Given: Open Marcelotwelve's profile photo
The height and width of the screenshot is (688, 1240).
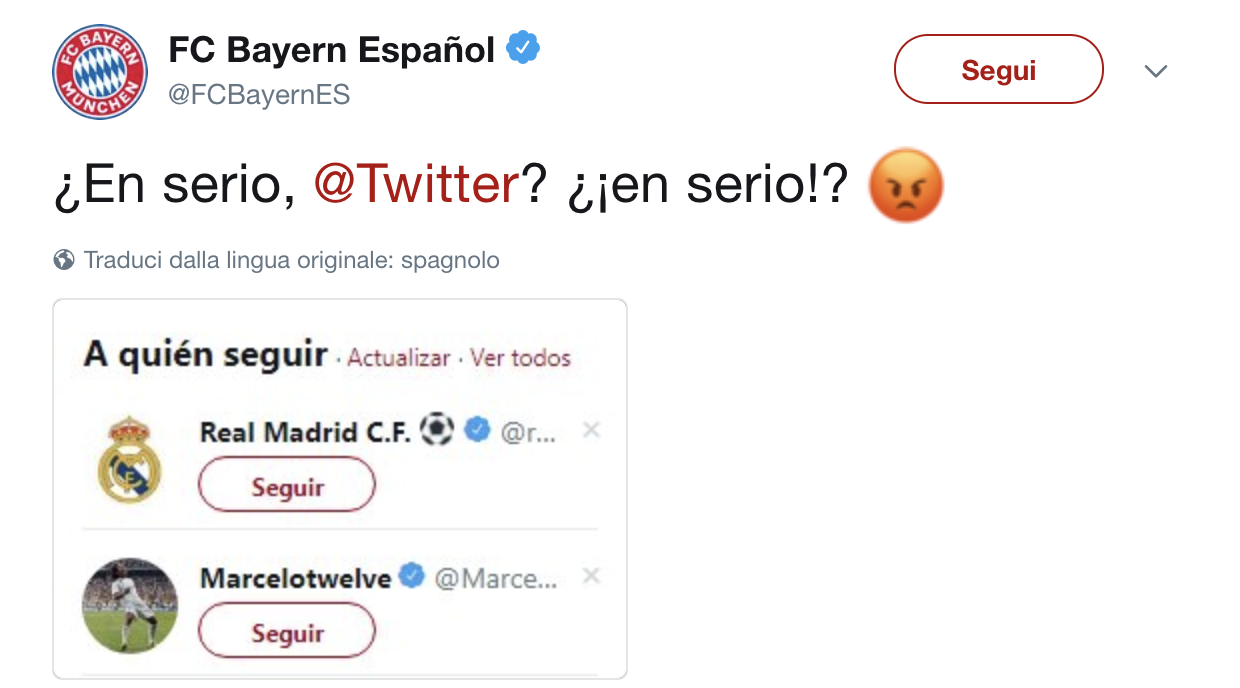Looking at the screenshot, I should click(129, 607).
